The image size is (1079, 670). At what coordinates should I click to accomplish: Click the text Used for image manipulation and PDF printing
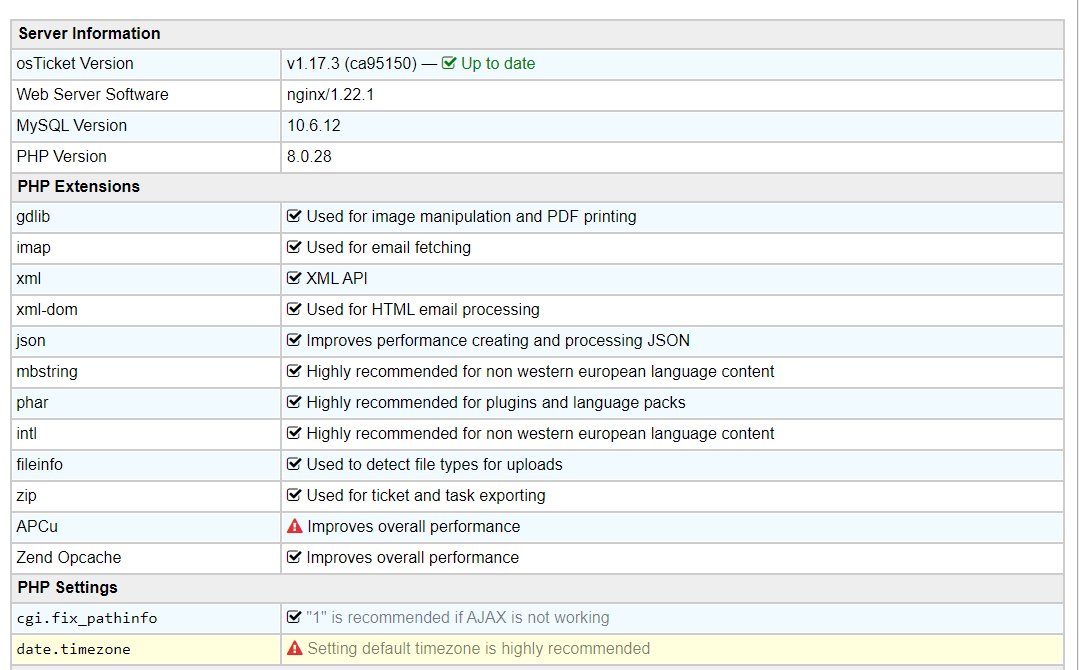click(x=471, y=217)
